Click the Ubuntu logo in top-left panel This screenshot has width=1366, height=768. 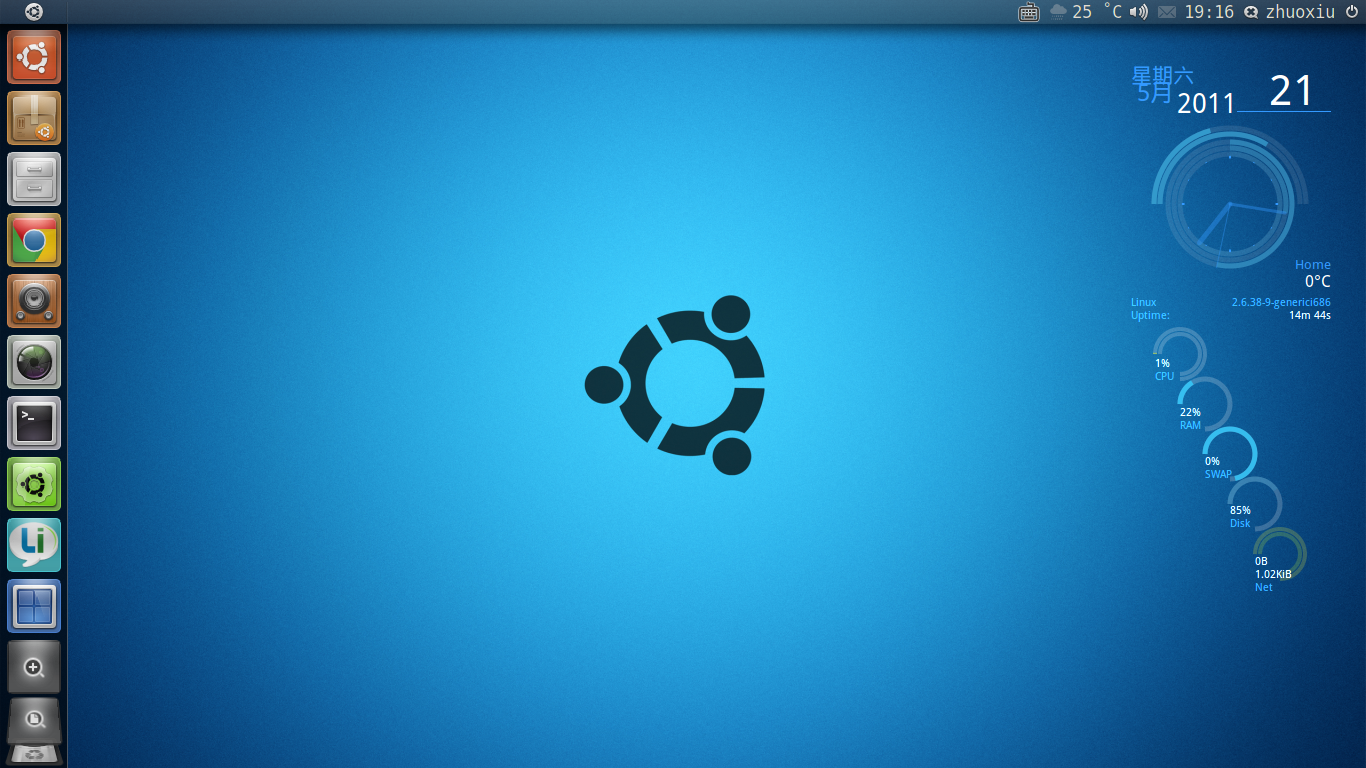coord(34,12)
